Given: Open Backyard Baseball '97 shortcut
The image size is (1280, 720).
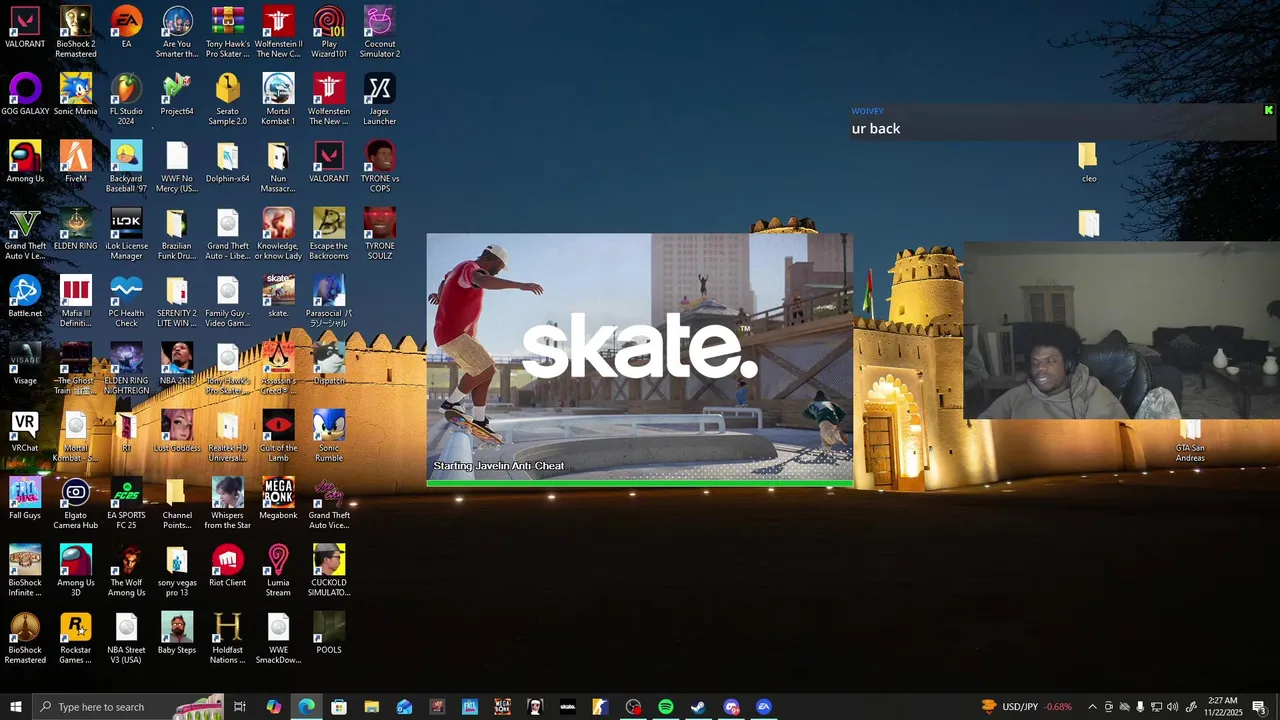Looking at the screenshot, I should click(126, 165).
